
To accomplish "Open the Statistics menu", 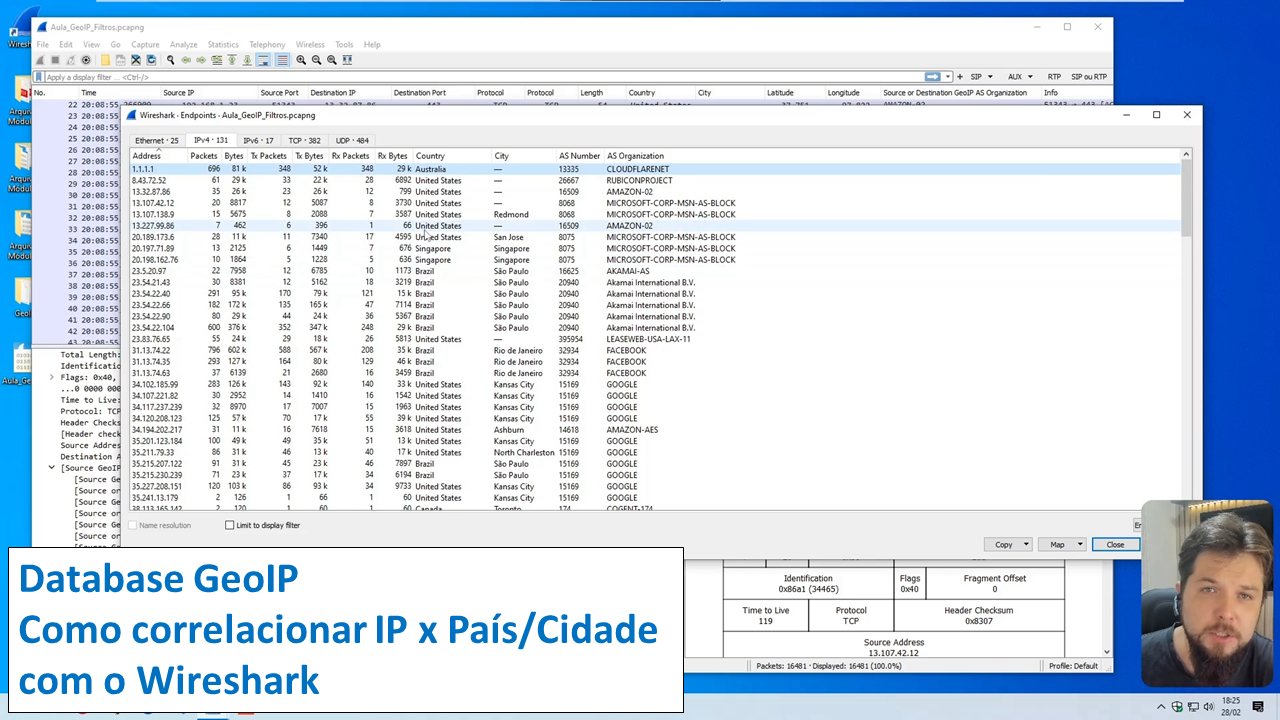I will (x=223, y=45).
